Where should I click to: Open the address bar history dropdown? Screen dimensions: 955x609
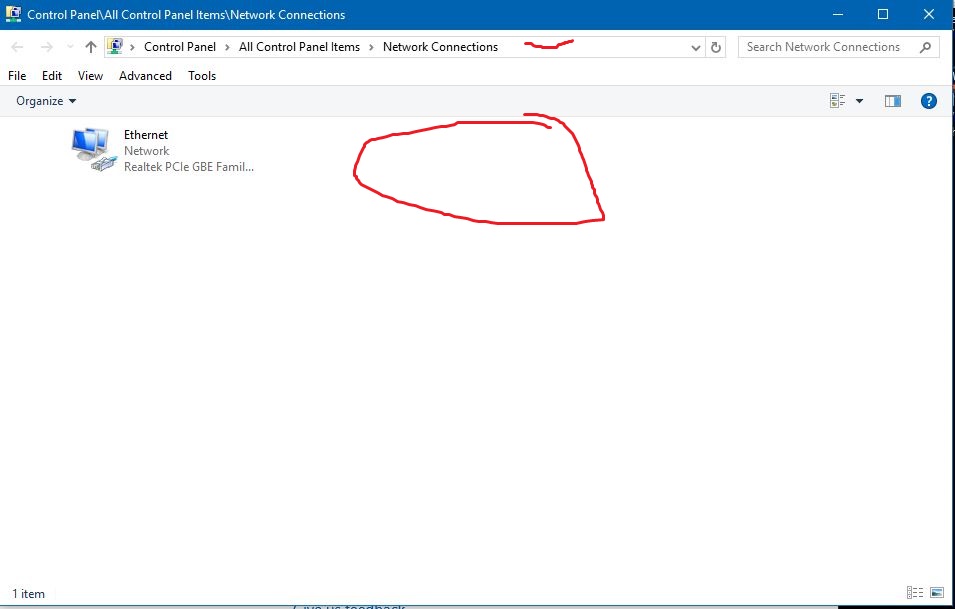point(696,48)
